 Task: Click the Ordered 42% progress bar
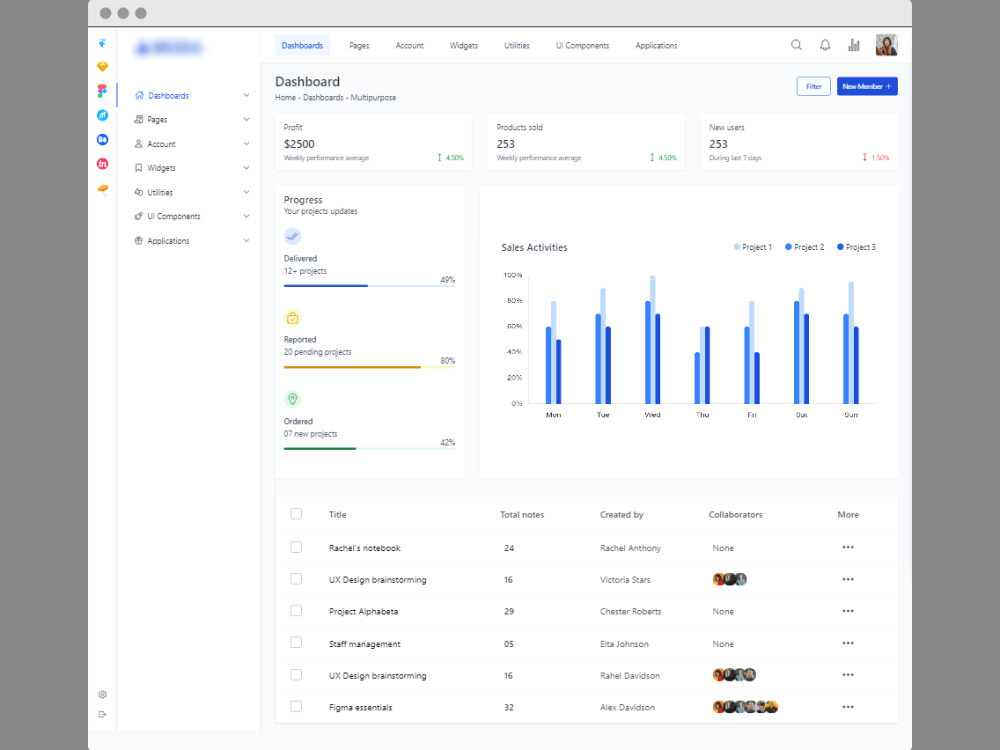pyautogui.click(x=369, y=449)
